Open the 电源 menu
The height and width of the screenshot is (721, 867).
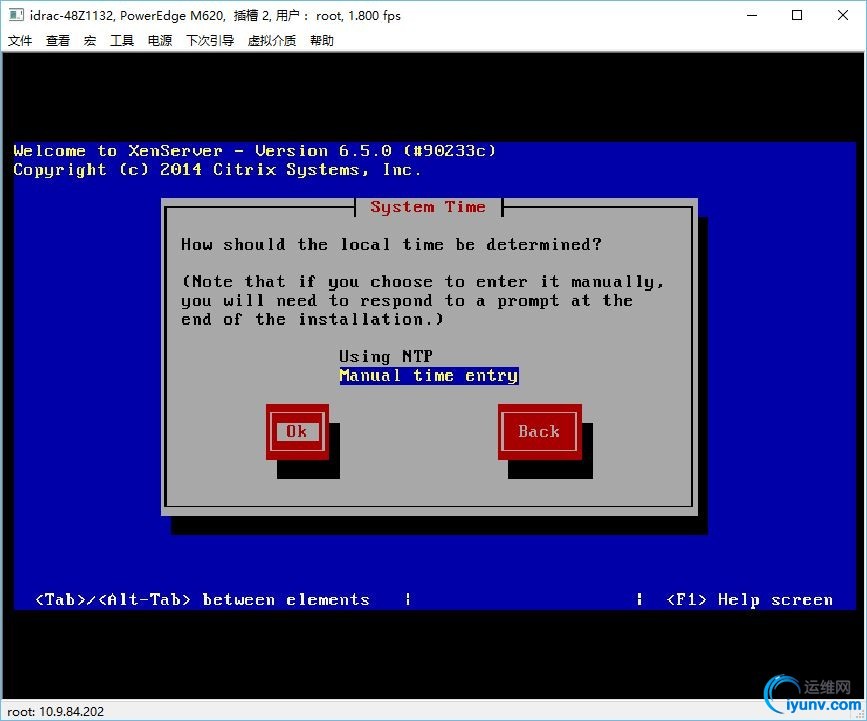[x=160, y=40]
